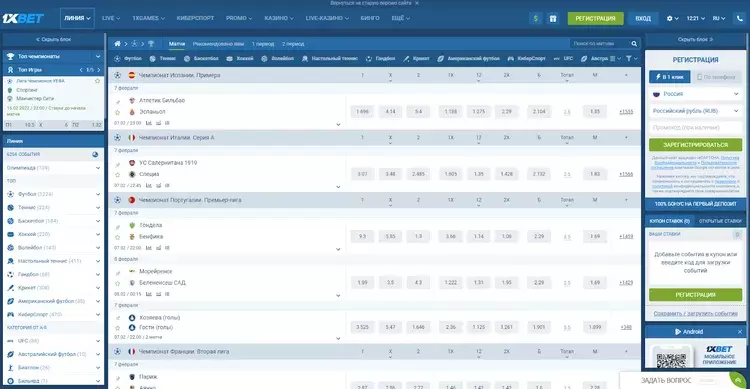Switch to the Открытые ставки tab
This screenshot has width=750, height=389.
[720, 221]
